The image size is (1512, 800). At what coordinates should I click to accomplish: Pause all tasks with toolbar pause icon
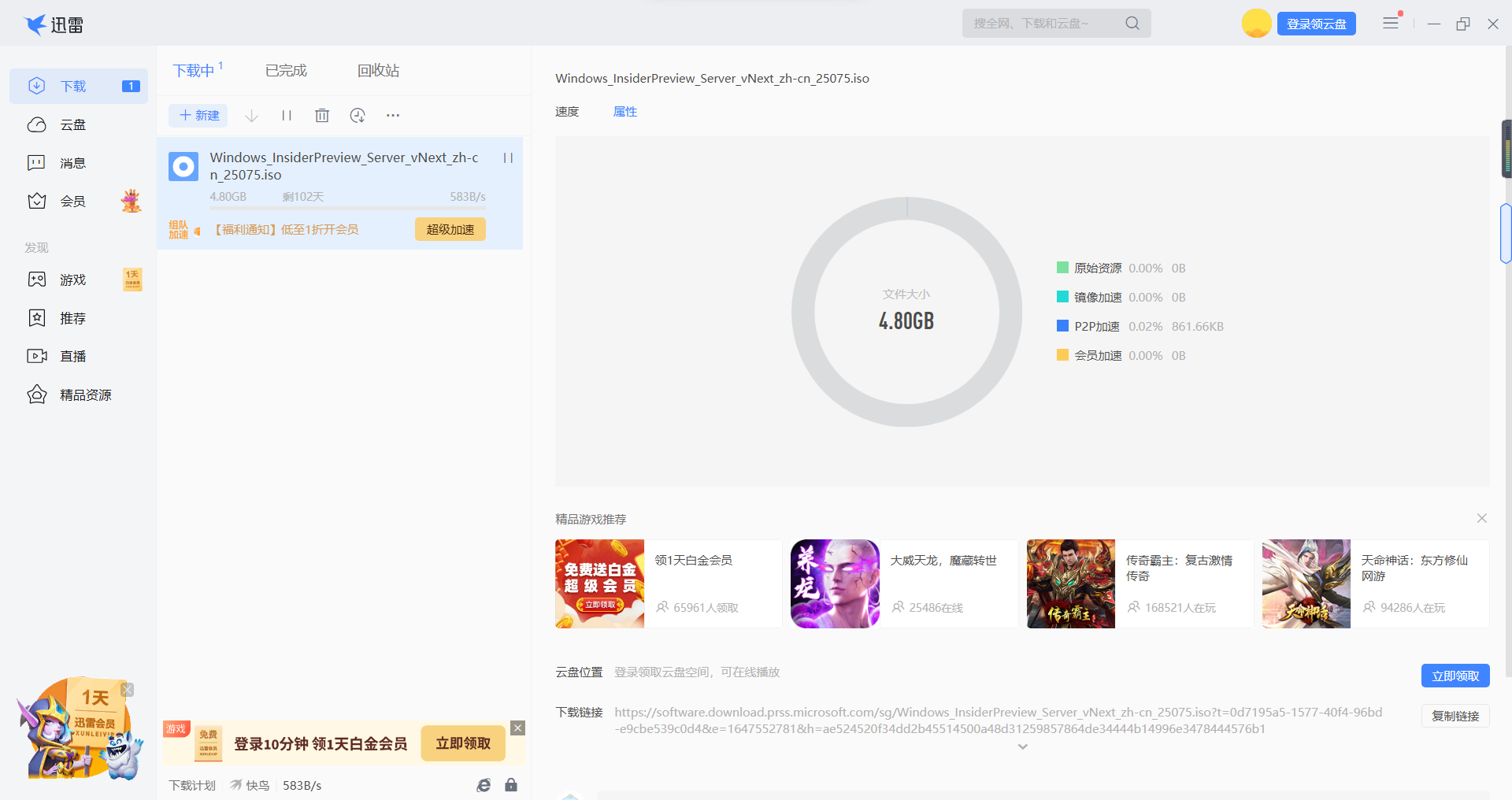(287, 116)
